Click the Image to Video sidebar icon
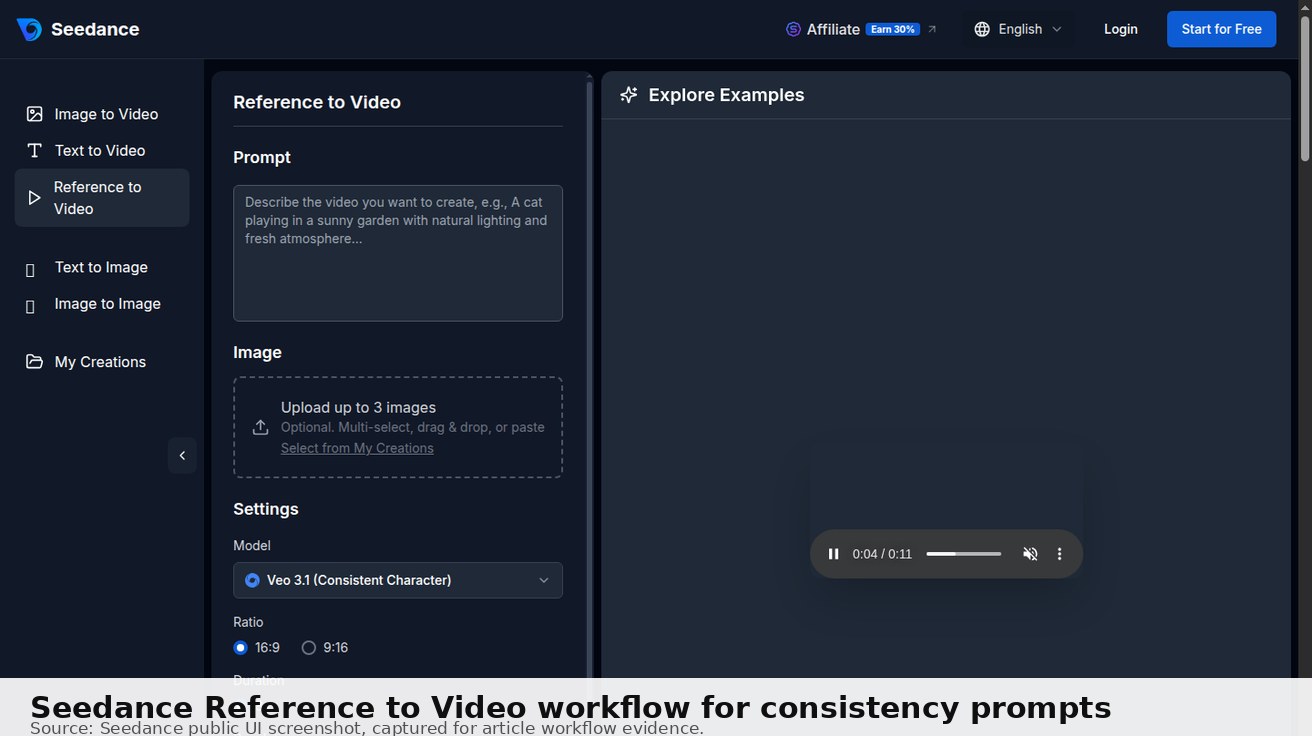The height and width of the screenshot is (736, 1312). (x=34, y=114)
